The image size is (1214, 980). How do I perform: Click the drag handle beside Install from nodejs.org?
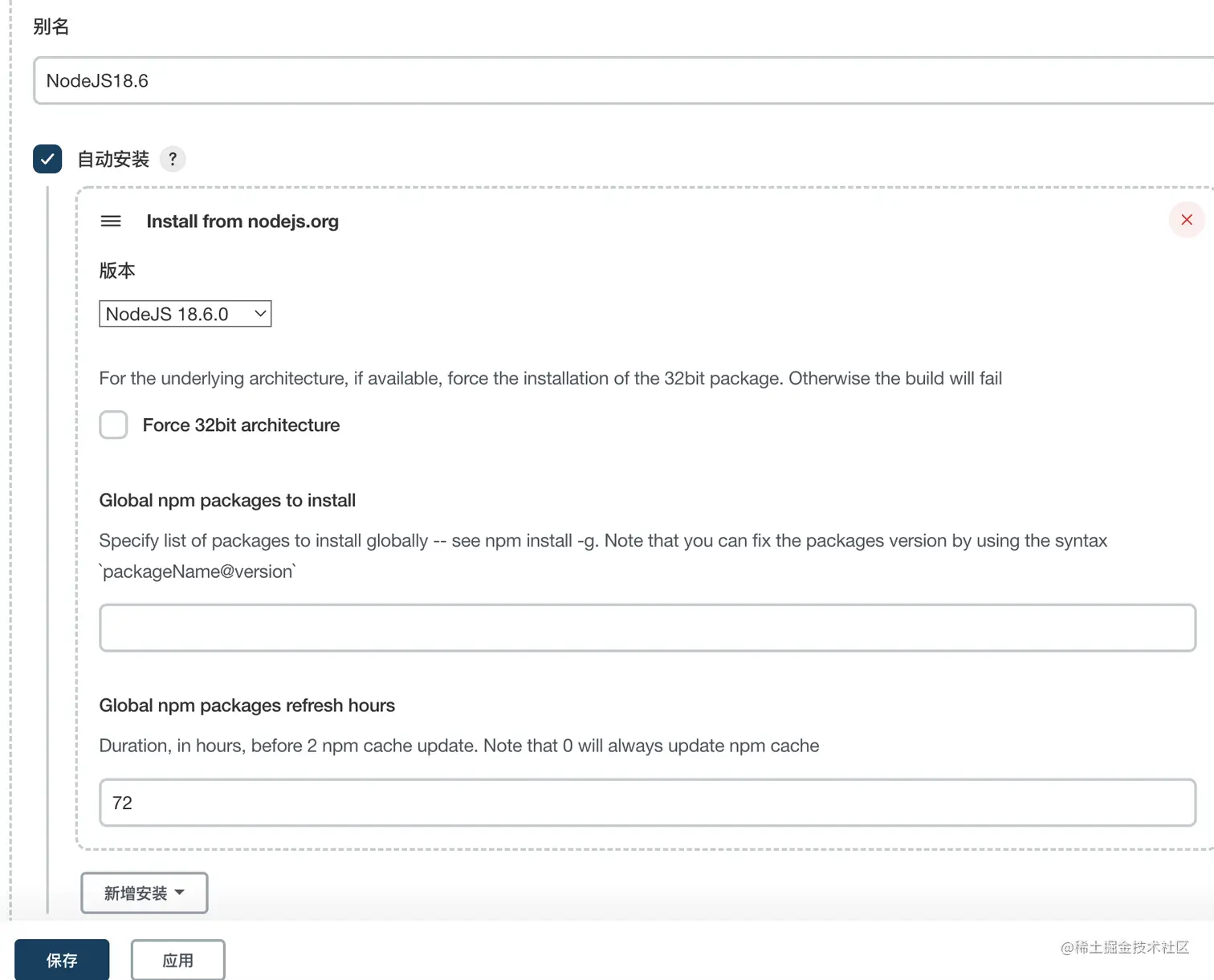[111, 221]
